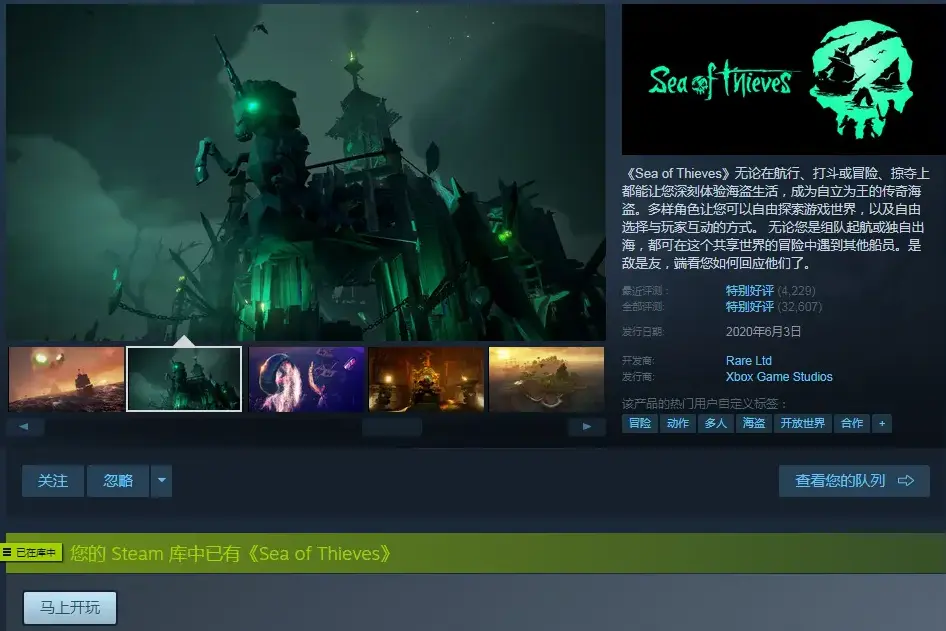Open the dropdown arrow next to 忽略
The width and height of the screenshot is (946, 631).
pyautogui.click(x=162, y=481)
